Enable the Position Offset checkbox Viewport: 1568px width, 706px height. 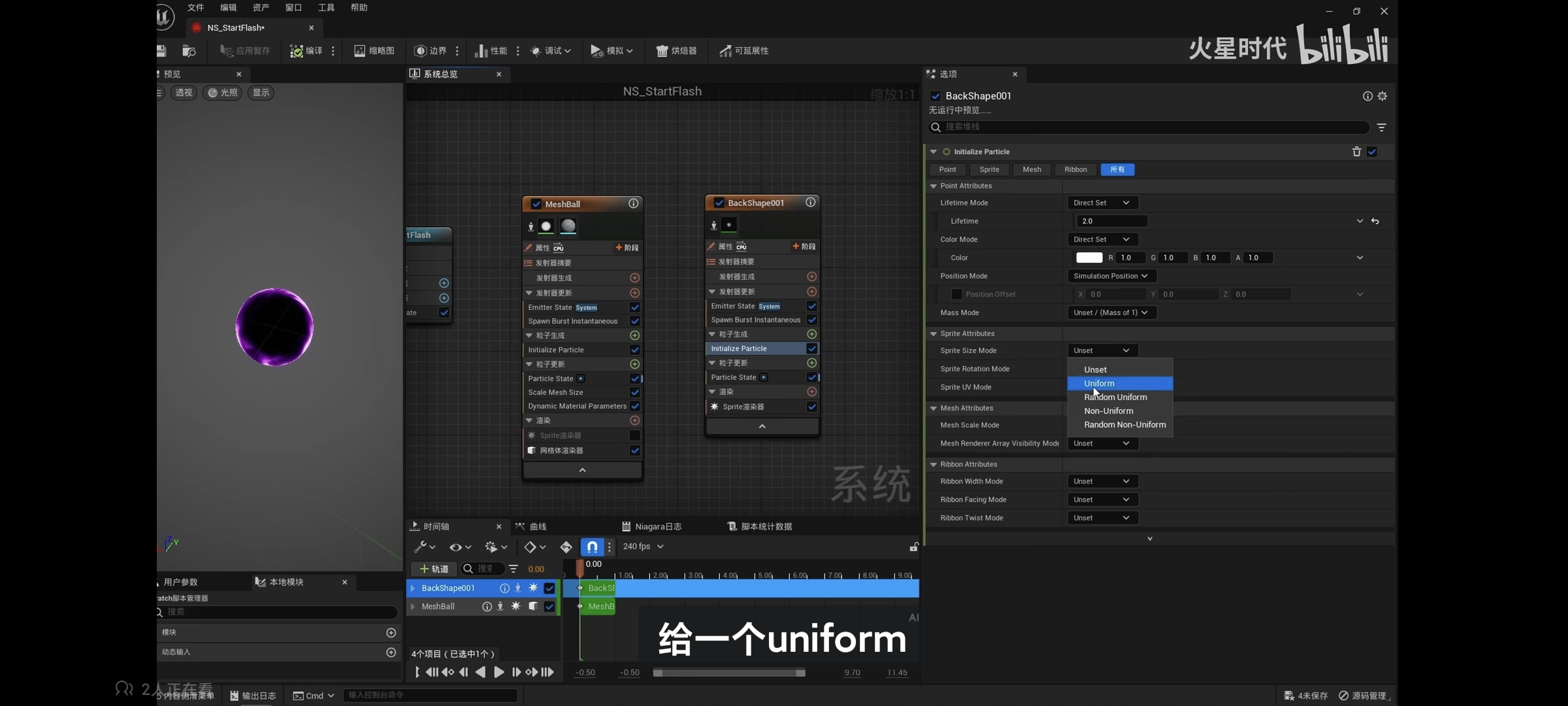(956, 294)
